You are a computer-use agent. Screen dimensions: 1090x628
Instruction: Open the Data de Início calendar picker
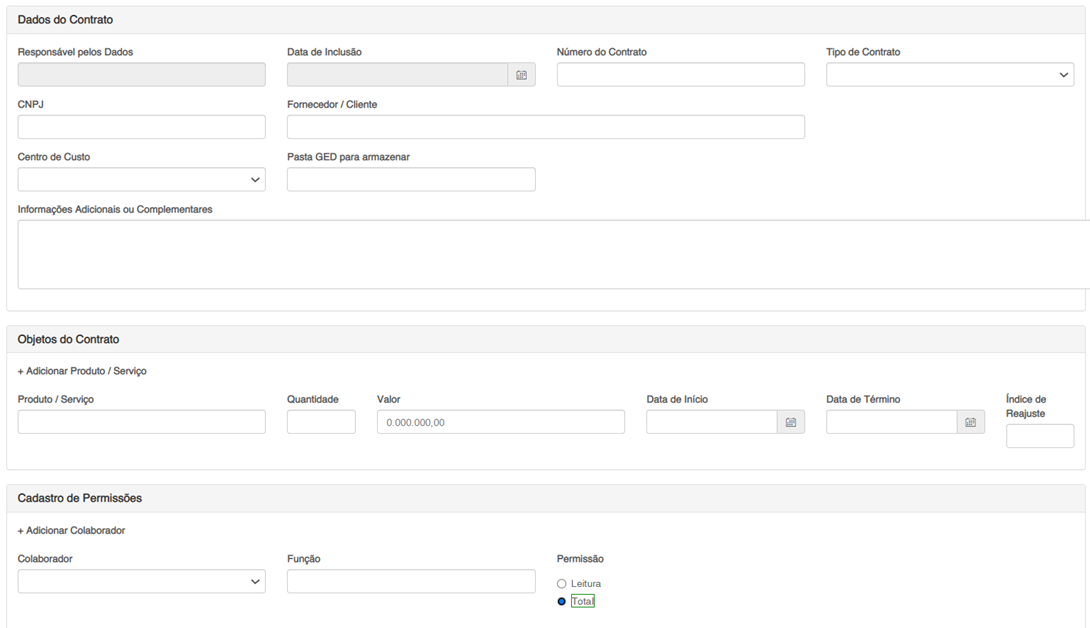click(x=790, y=422)
